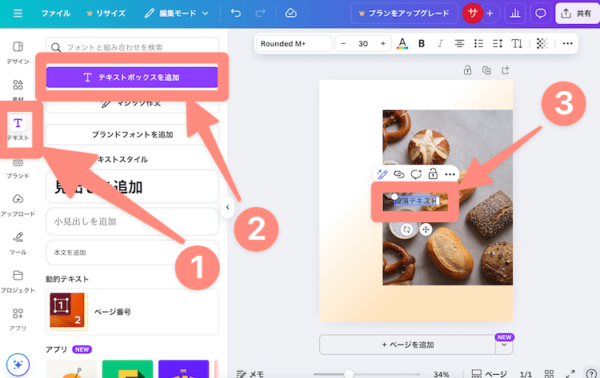The height and width of the screenshot is (378, 600).
Task: Open the hamburger main menu
Action: click(18, 13)
